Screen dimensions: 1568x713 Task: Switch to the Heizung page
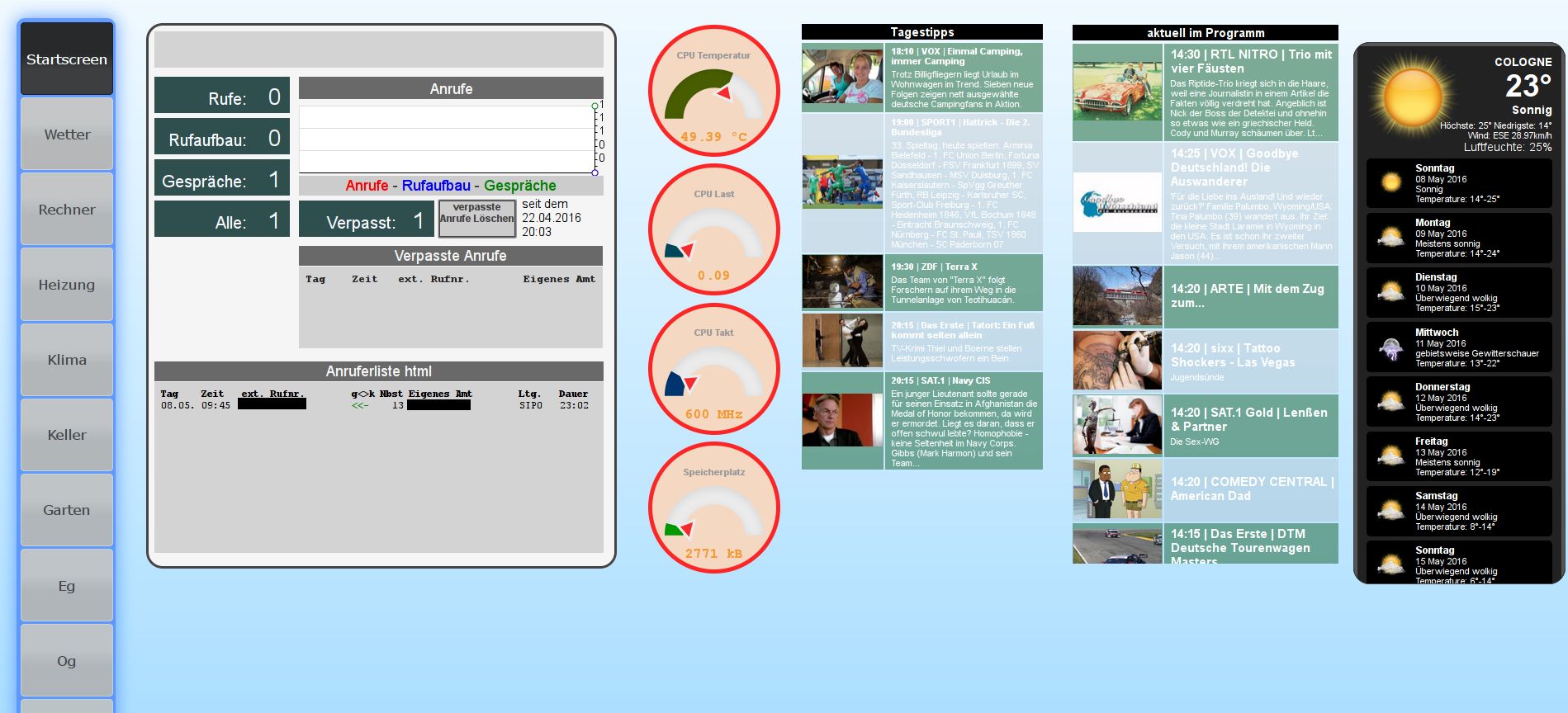point(67,285)
